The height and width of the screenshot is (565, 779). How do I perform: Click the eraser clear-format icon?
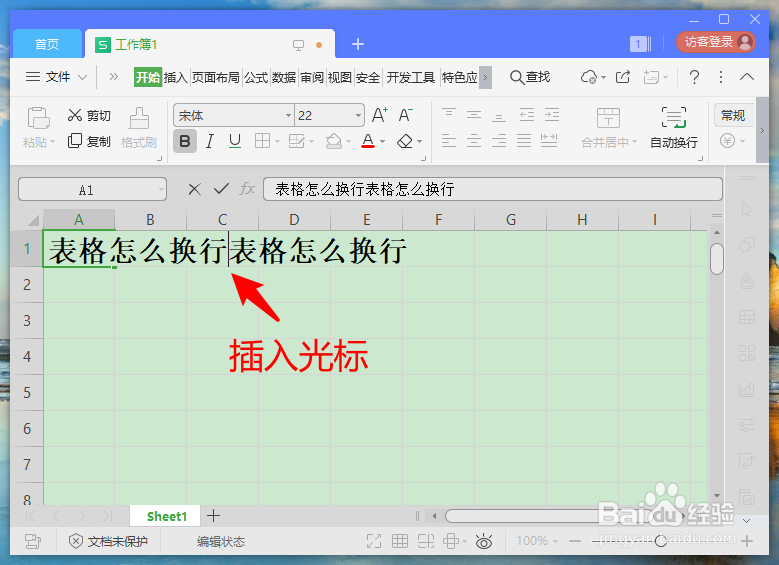click(405, 142)
